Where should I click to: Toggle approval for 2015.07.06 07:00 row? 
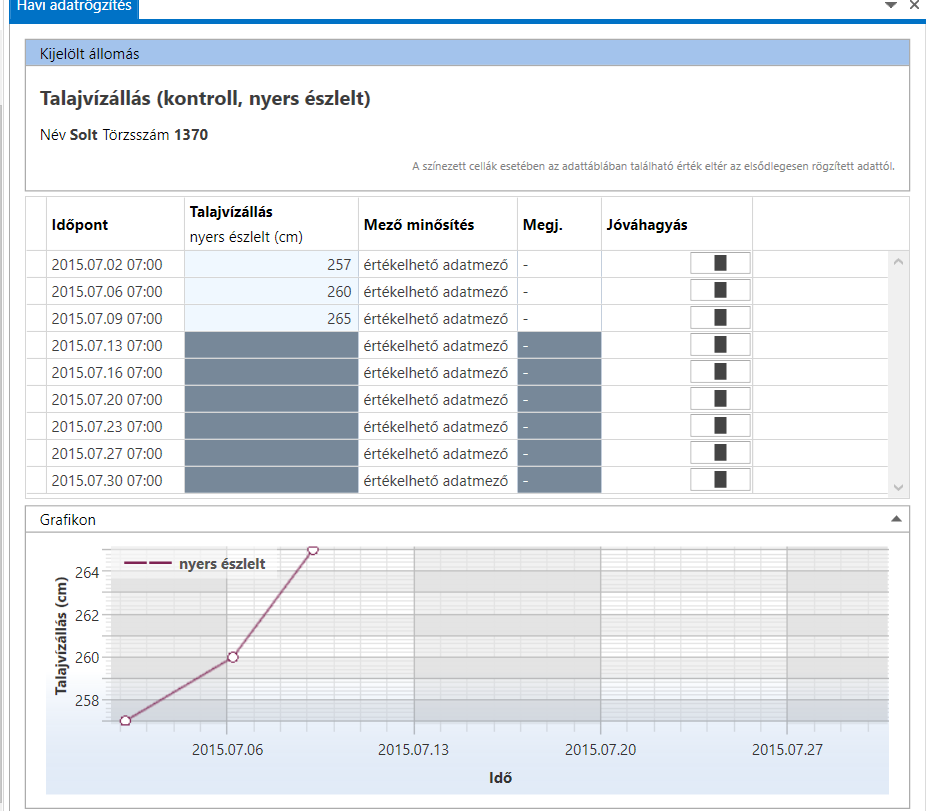(720, 291)
